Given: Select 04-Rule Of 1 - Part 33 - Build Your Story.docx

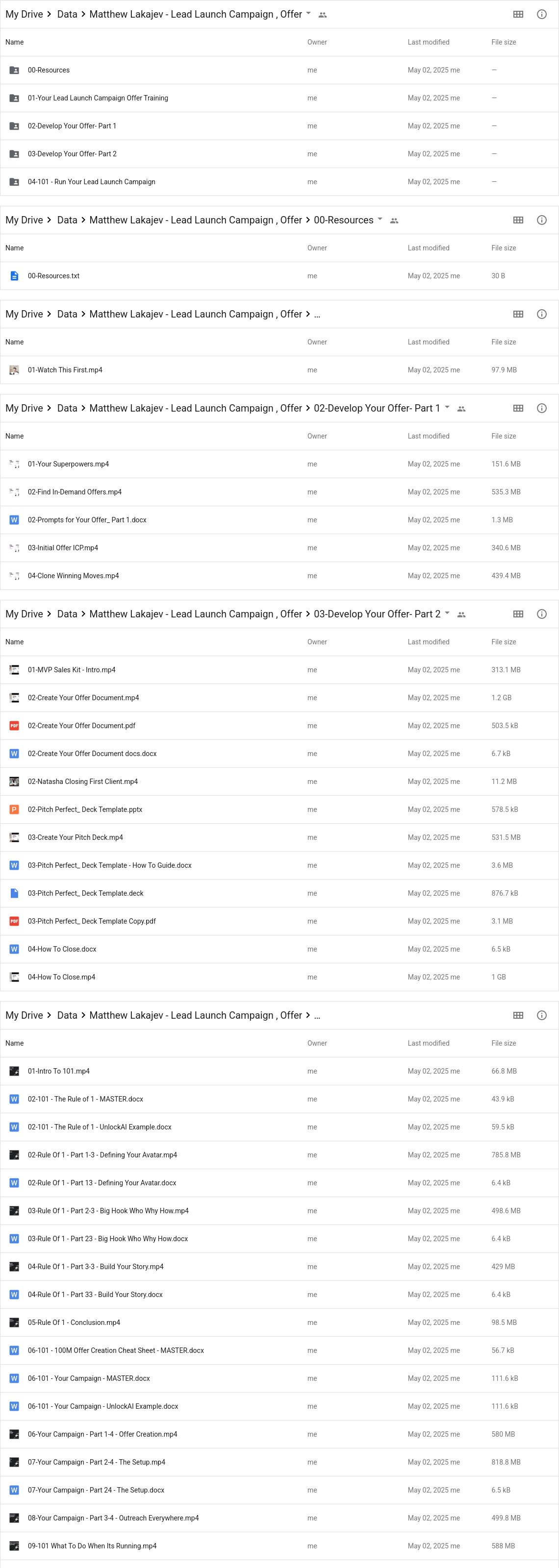Looking at the screenshot, I should click(279, 1295).
